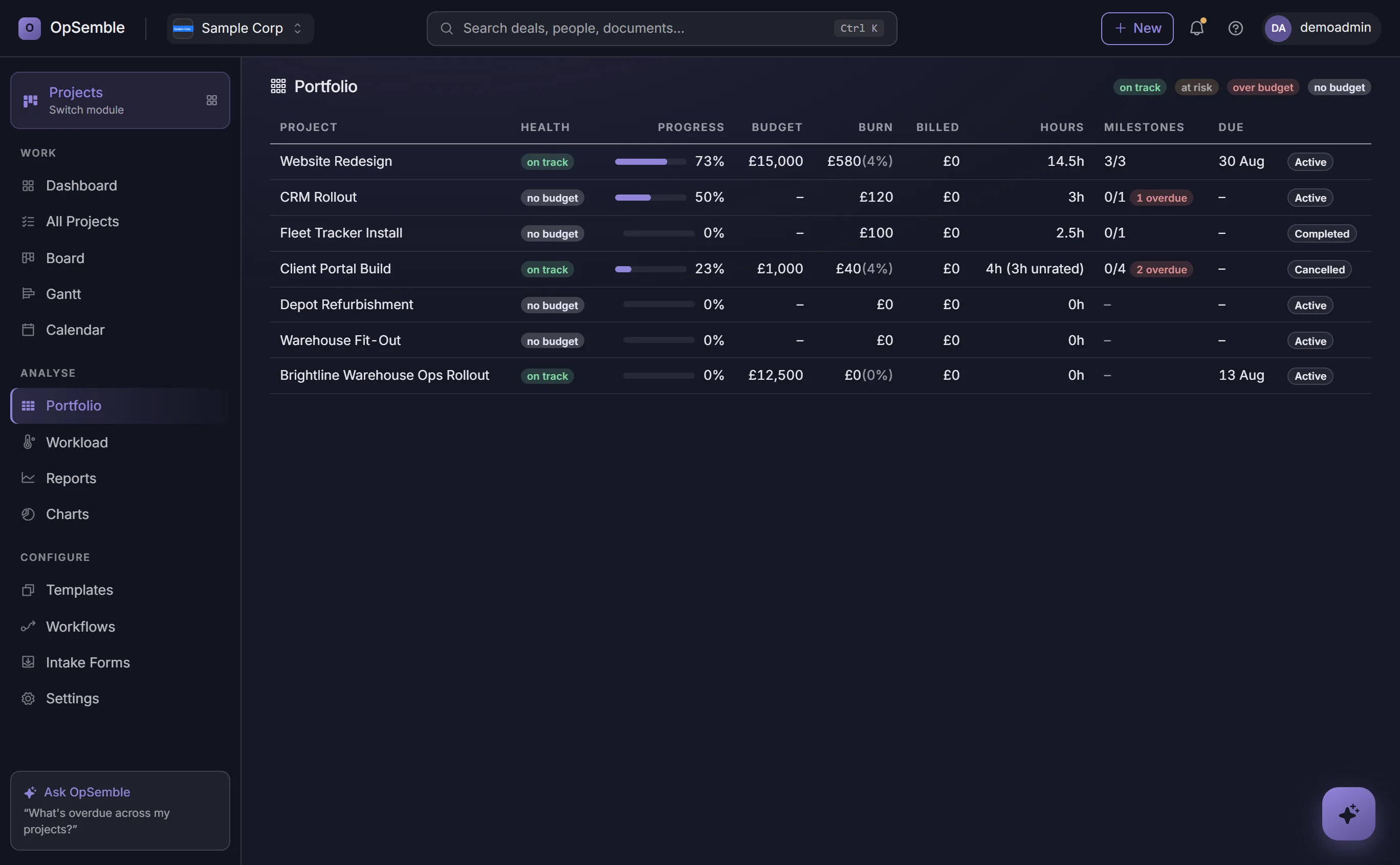1400x865 pixels.
Task: Click the DA user avatar
Action: tap(1278, 28)
